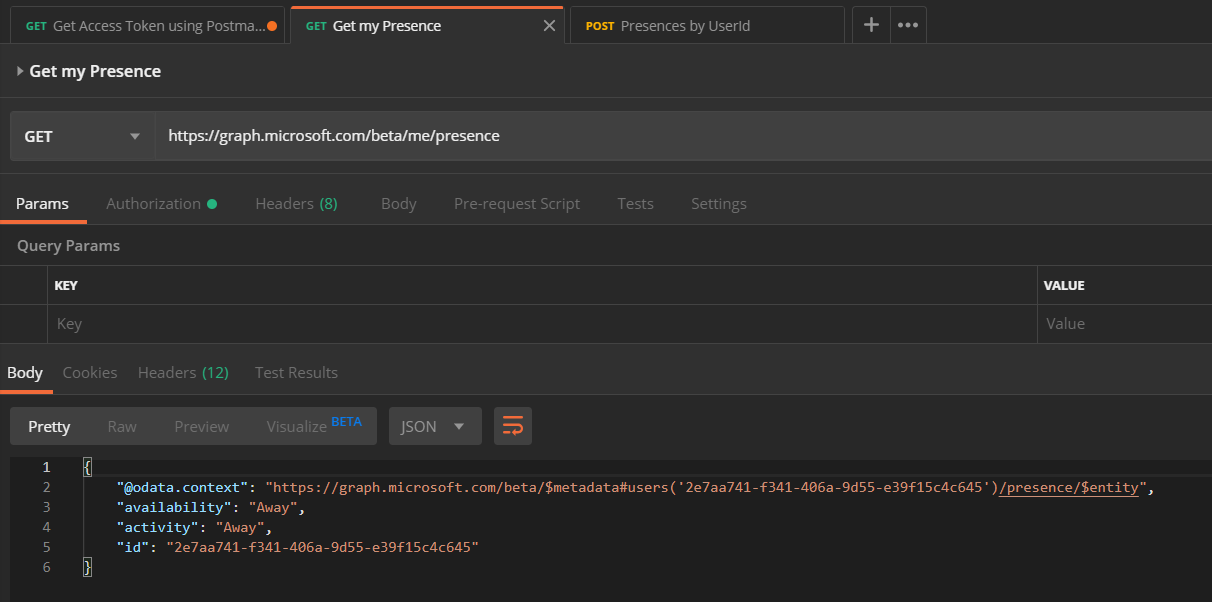The image size is (1212, 602).
Task: Toggle the wrap lines icon button
Action: pyautogui.click(x=513, y=426)
